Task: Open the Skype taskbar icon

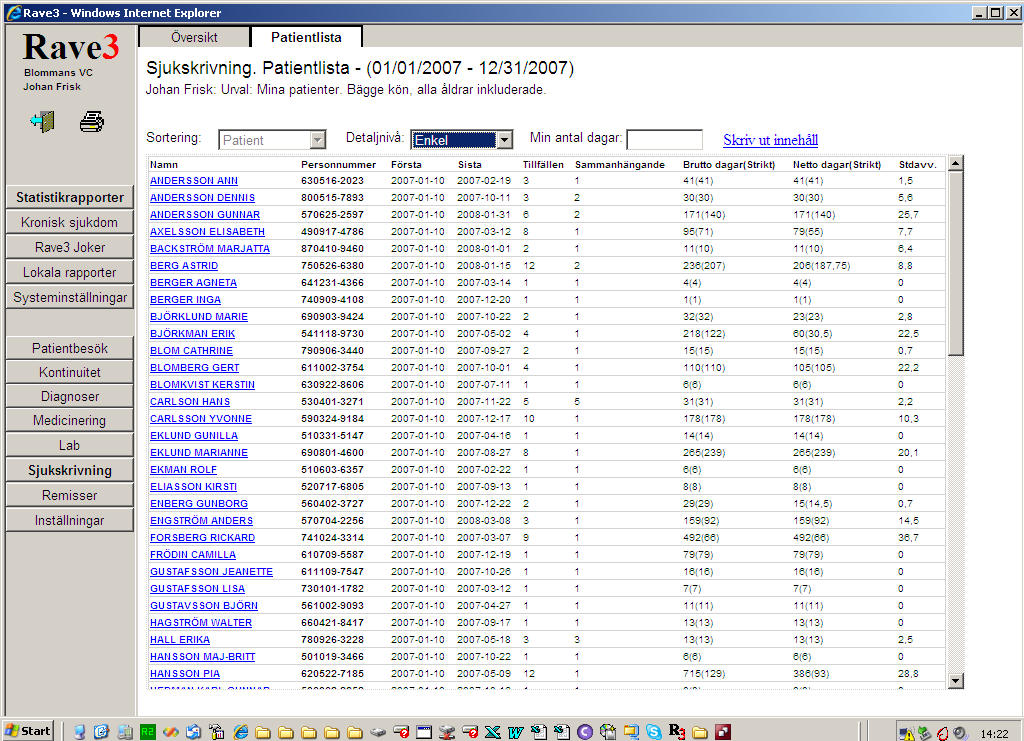Action: click(x=654, y=732)
